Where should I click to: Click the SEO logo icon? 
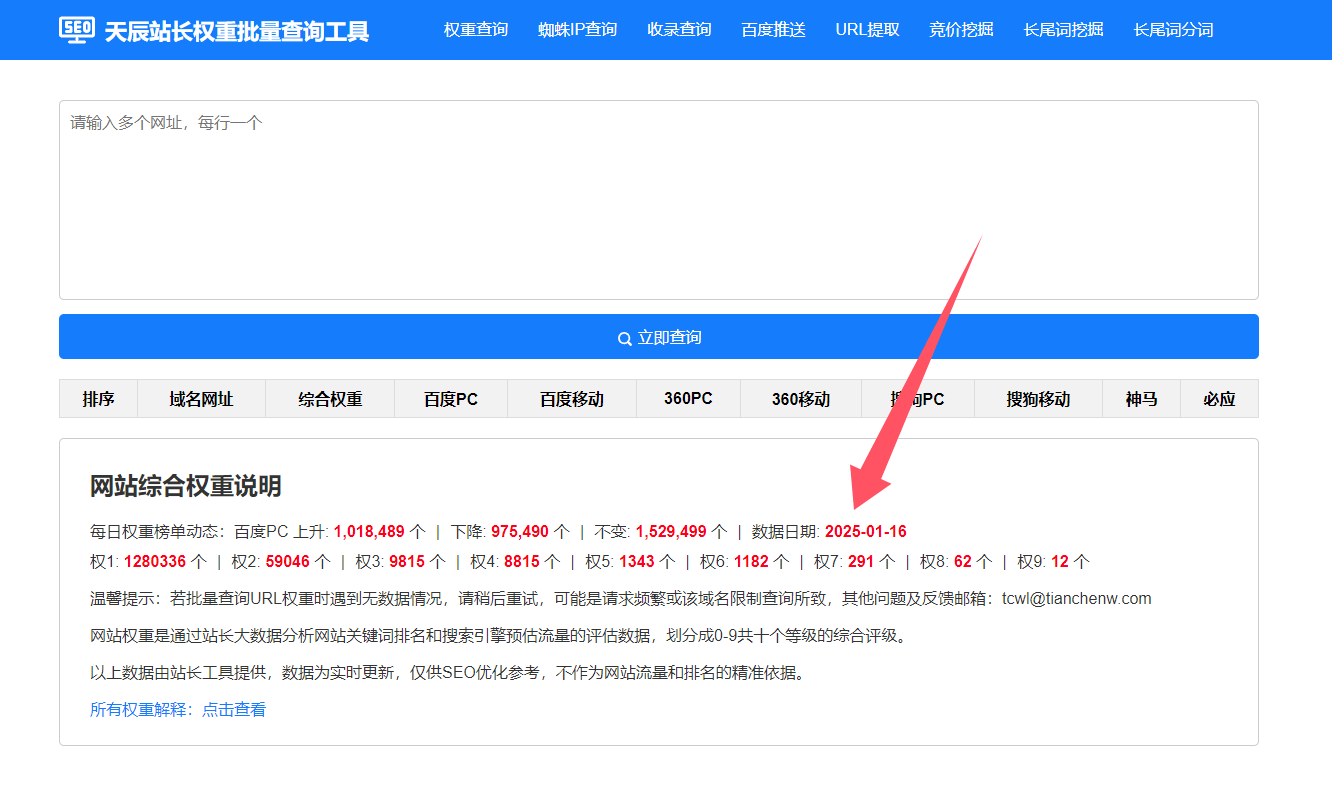[77, 30]
